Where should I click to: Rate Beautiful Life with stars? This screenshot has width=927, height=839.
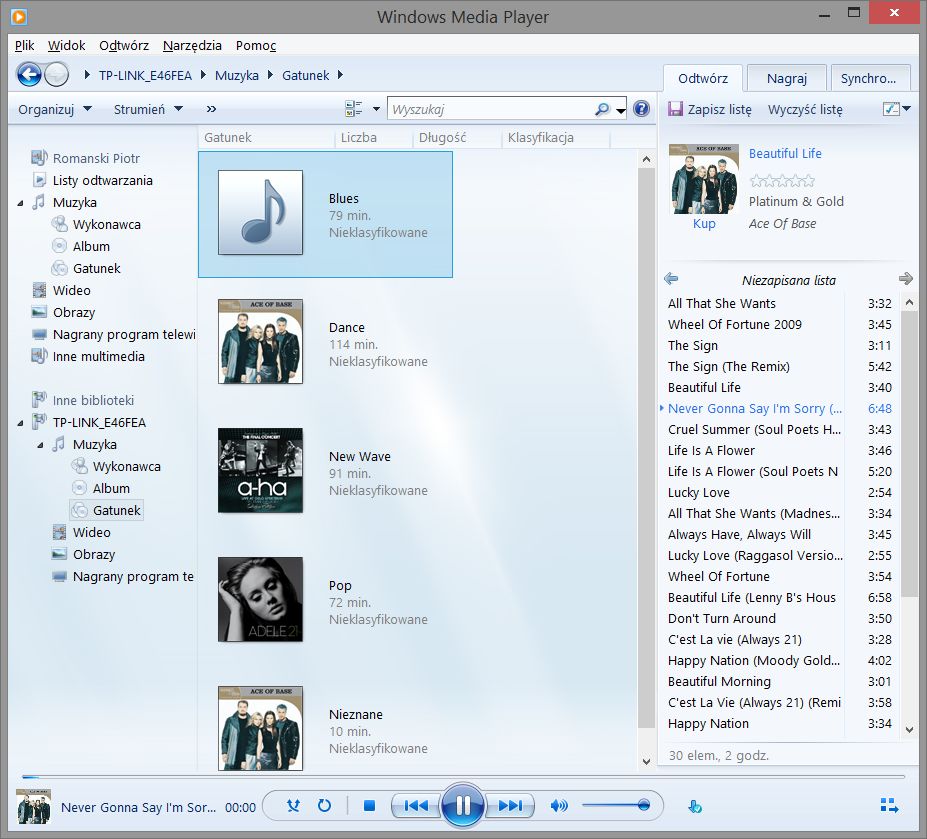pyautogui.click(x=782, y=180)
